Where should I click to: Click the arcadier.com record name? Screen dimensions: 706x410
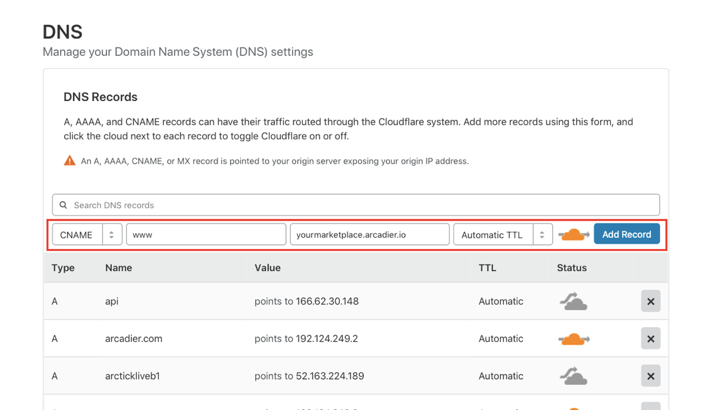pos(134,338)
